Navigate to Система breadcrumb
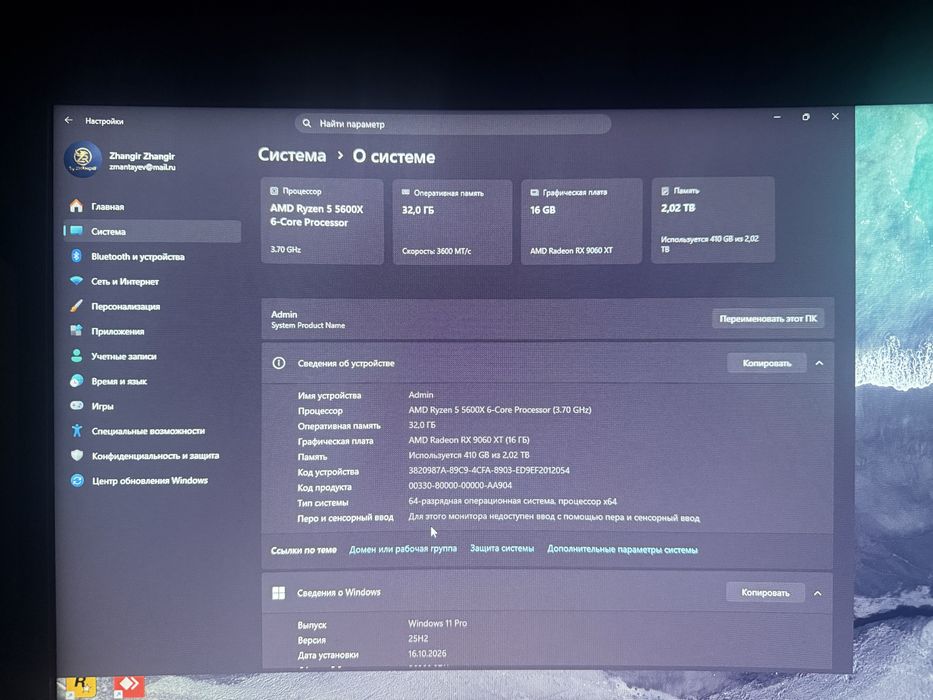 point(292,155)
